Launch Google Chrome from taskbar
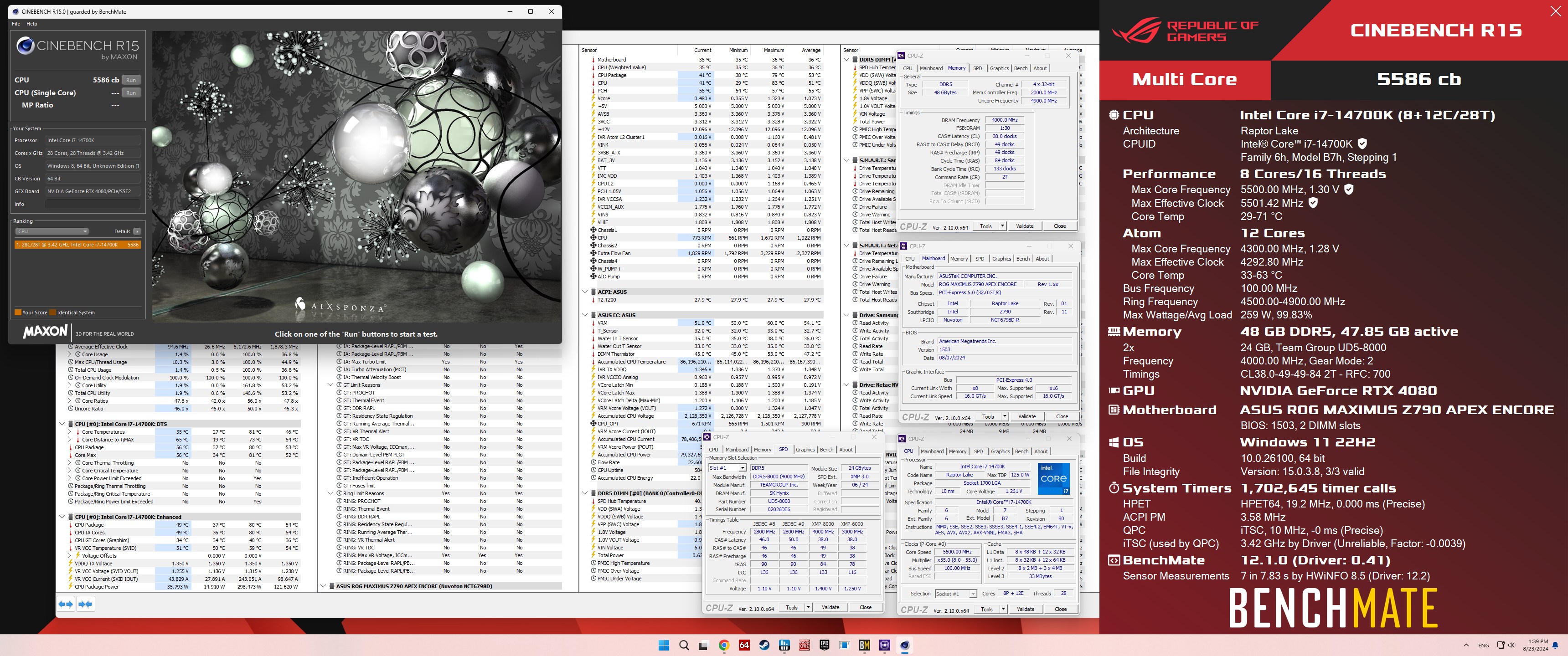The width and height of the screenshot is (1568, 656). pos(724,645)
